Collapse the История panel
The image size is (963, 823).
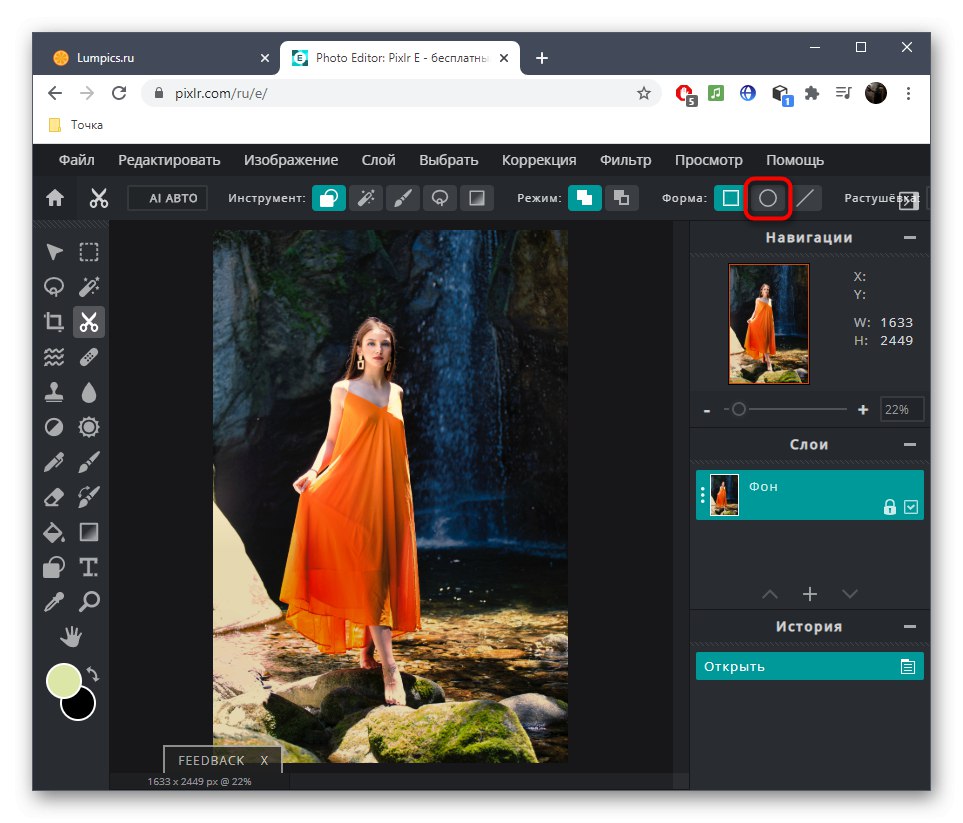point(909,627)
